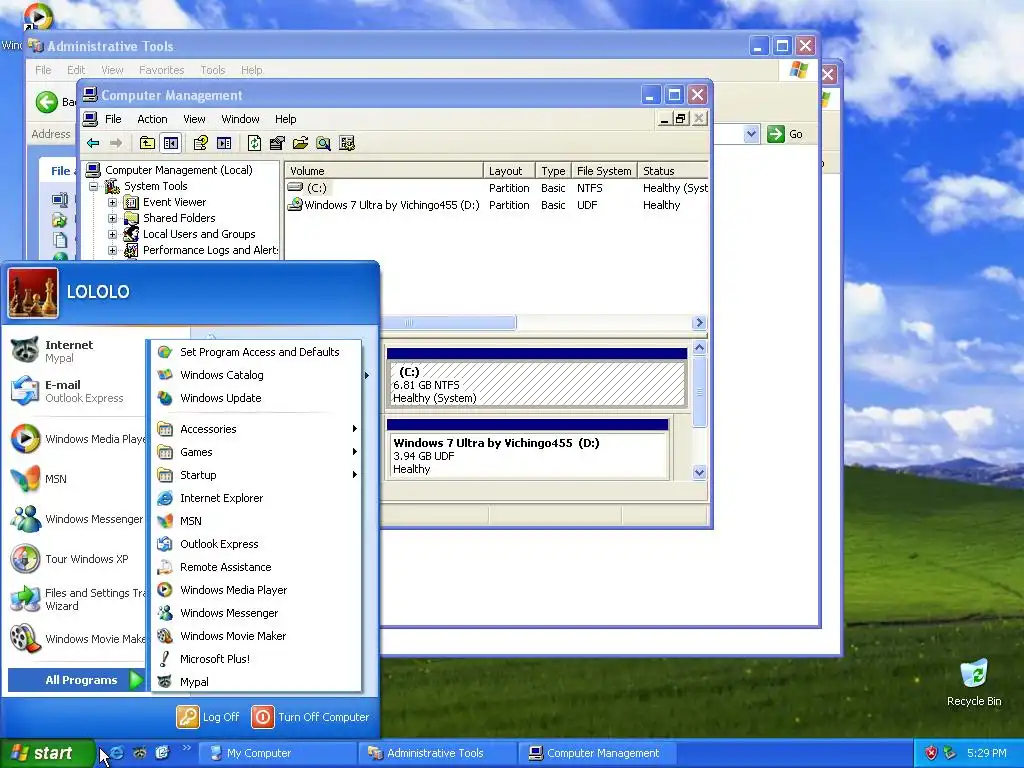Viewport: 1024px width, 768px height.
Task: Open Windows Messenger from Start menu left column
Action: click(75, 519)
